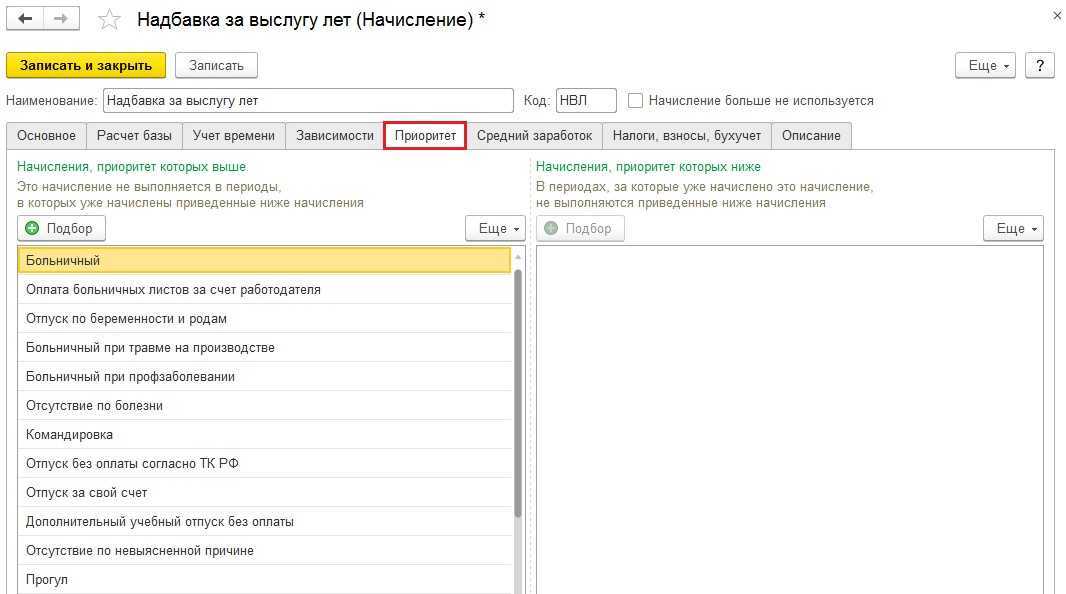Go to Налоги, взносы, бухучет tab
Screen dimensions: 1066x594
[x=687, y=135]
